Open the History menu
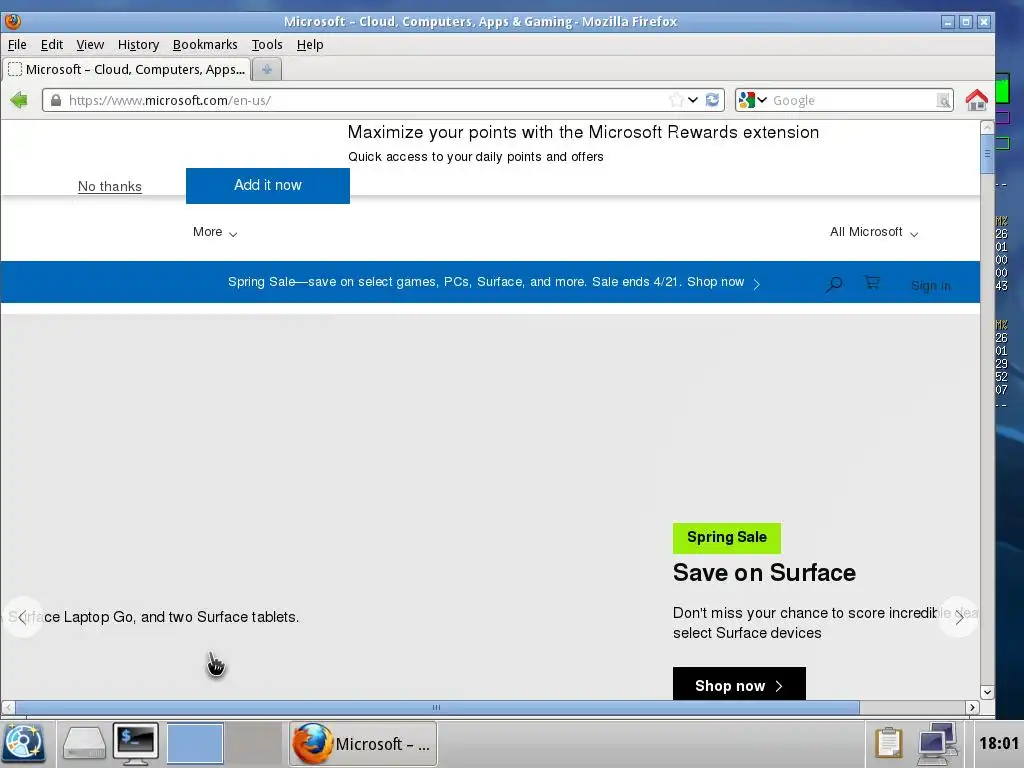 (x=138, y=44)
